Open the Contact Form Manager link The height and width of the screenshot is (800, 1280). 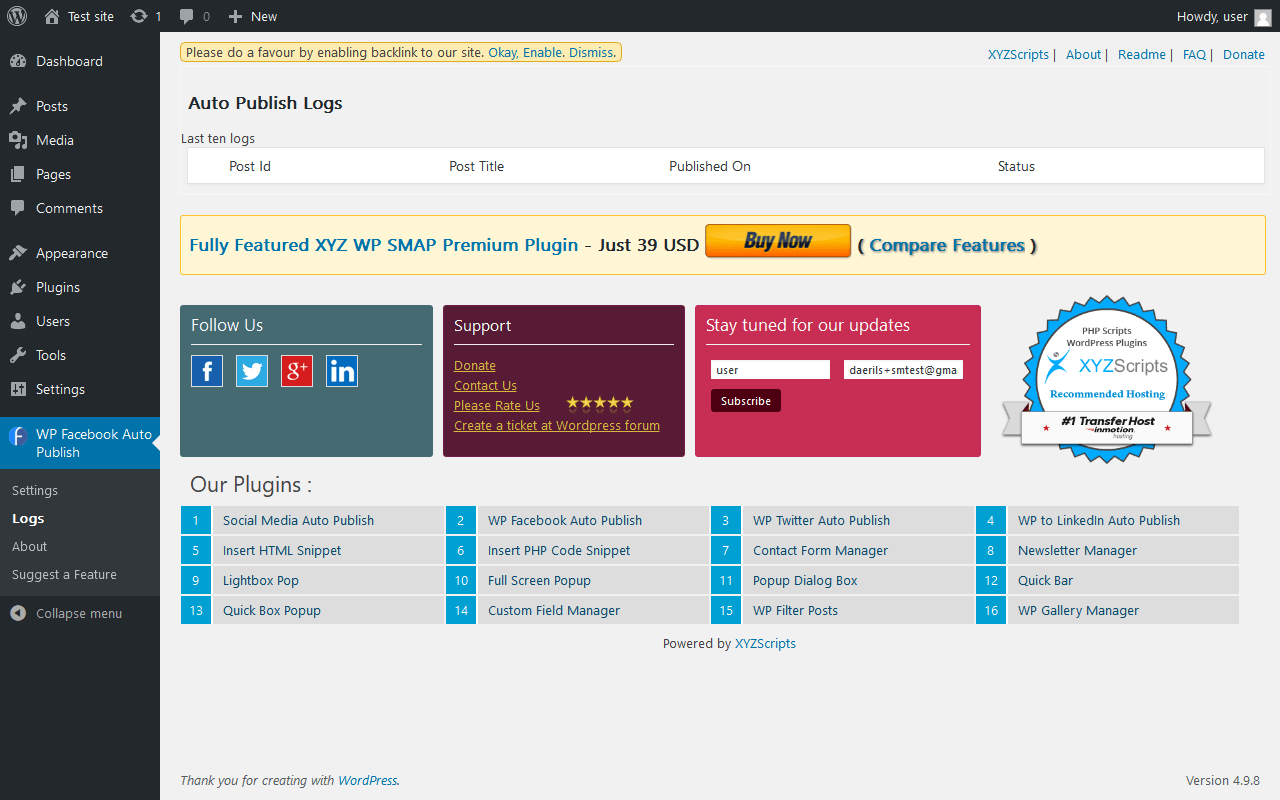[820, 550]
